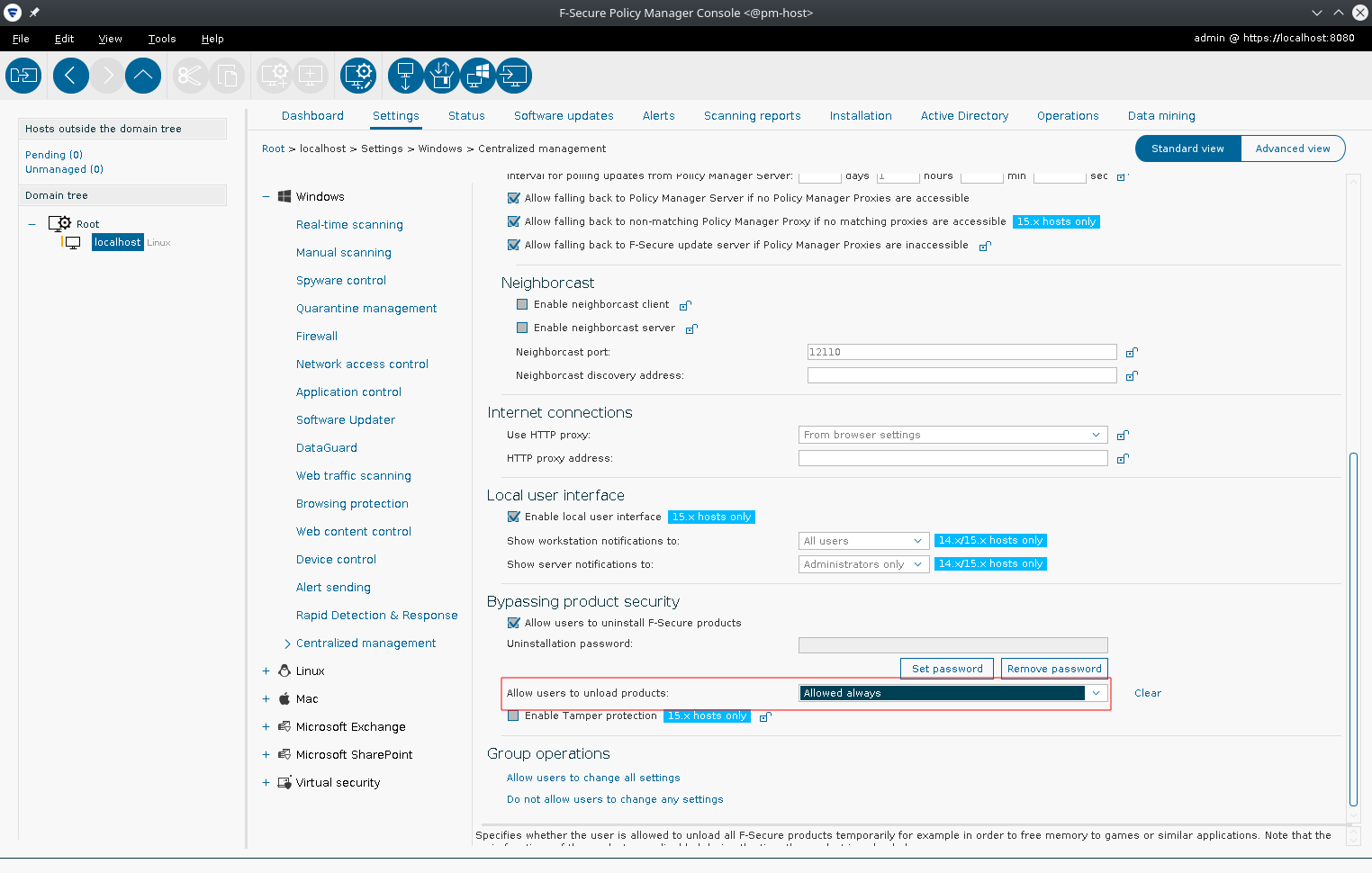1372x873 pixels.
Task: Click the Windows hosts autodiscover icon
Action: coord(478,76)
